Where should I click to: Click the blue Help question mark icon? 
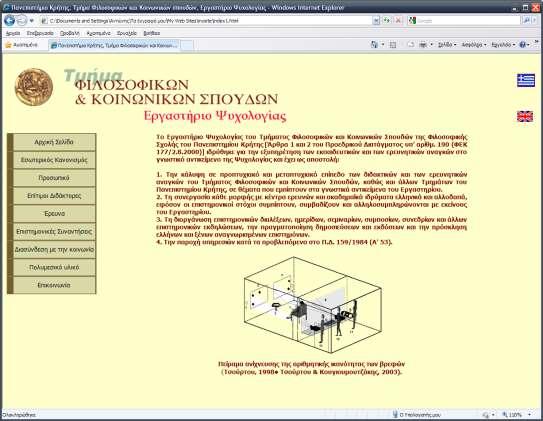(x=523, y=45)
